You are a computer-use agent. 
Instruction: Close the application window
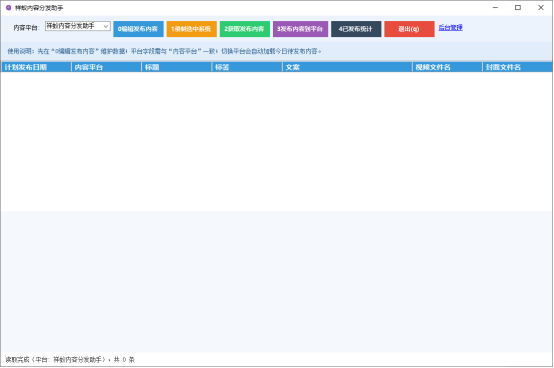(541, 7)
